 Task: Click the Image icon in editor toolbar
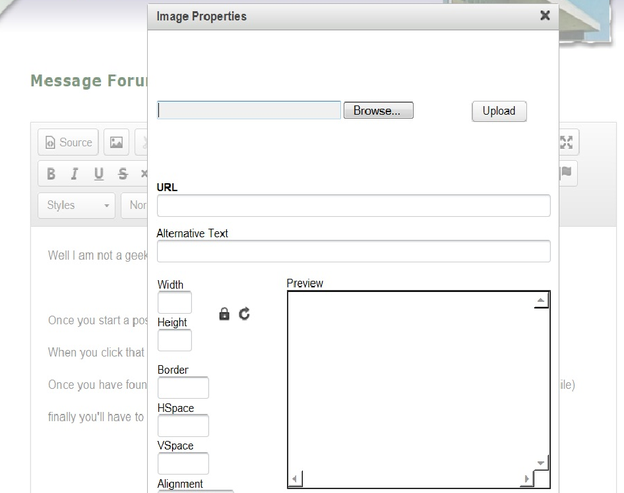[x=116, y=142]
